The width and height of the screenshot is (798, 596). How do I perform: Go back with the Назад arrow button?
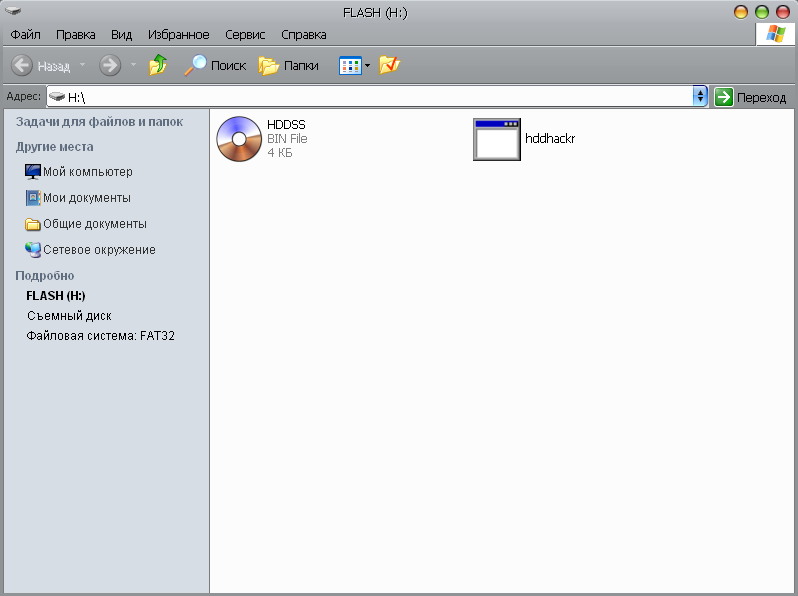pos(40,66)
